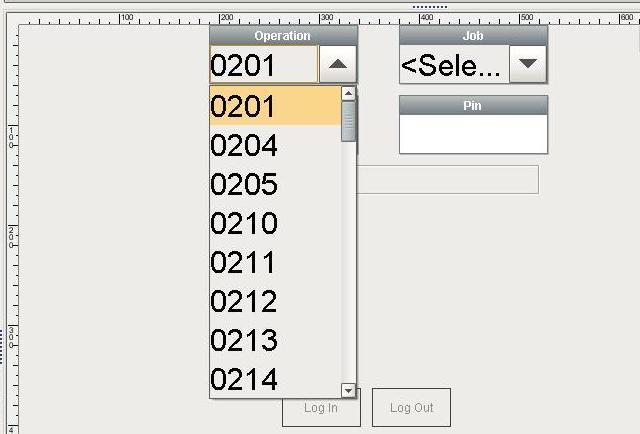Click the Operation header label

[x=283, y=36]
